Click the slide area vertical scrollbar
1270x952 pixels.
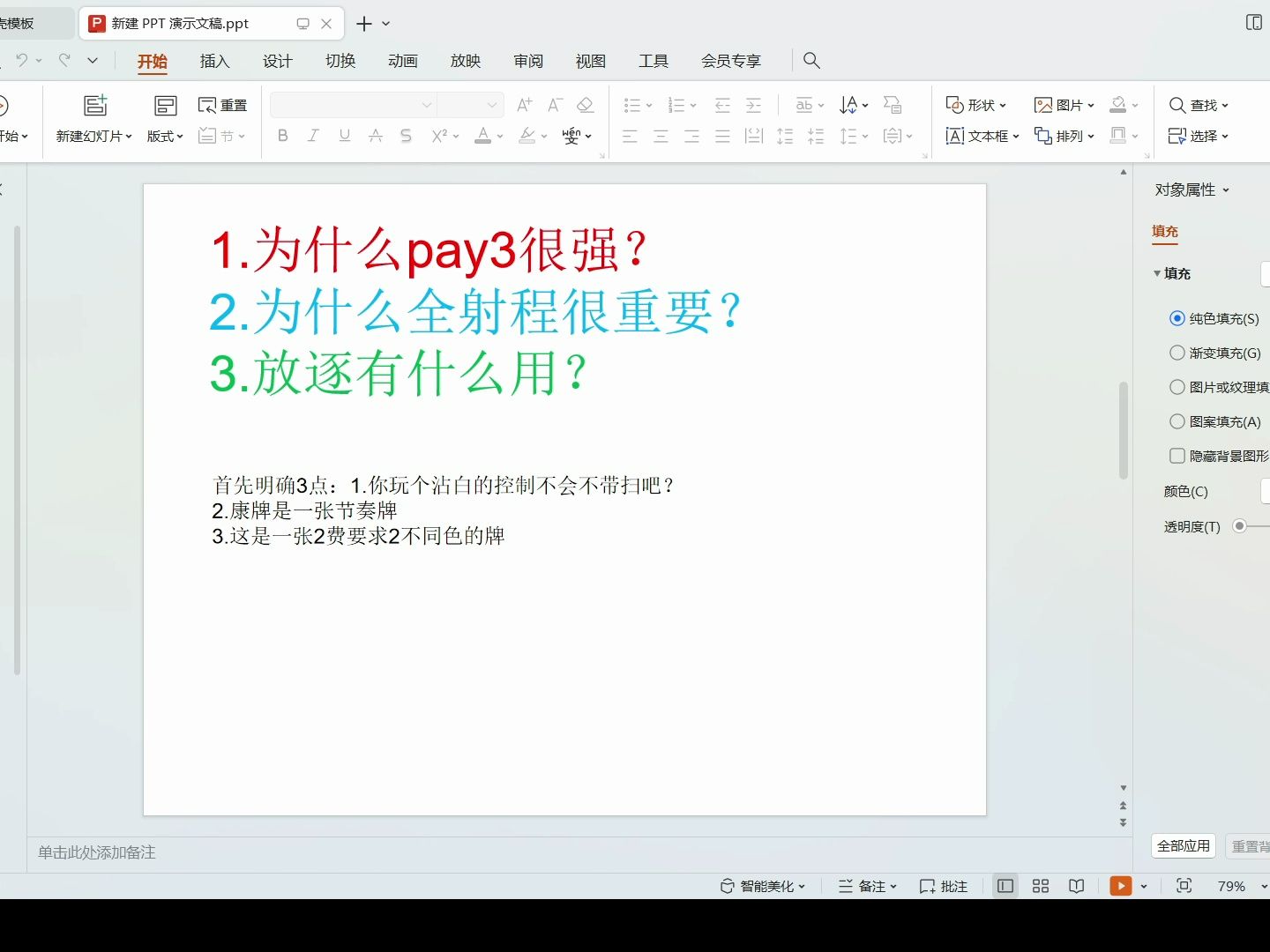pyautogui.click(x=1123, y=430)
